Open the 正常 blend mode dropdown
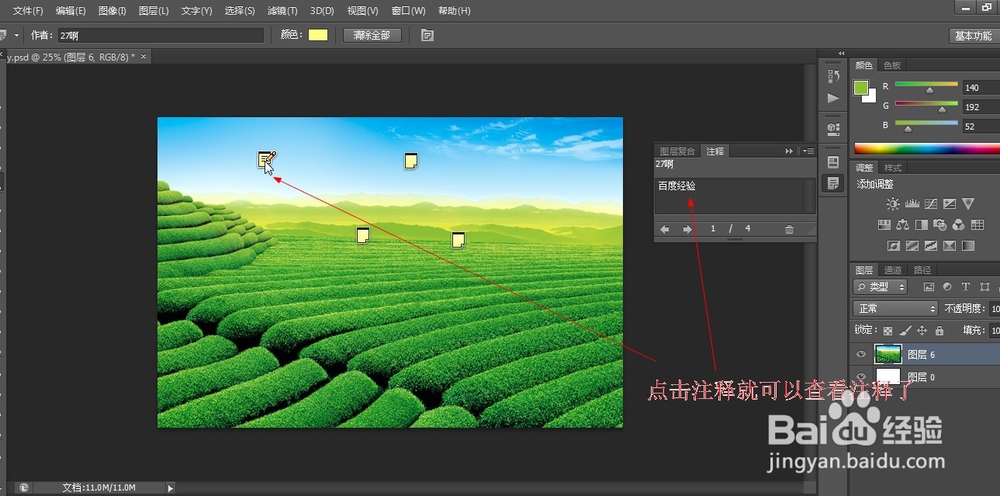 coord(895,308)
